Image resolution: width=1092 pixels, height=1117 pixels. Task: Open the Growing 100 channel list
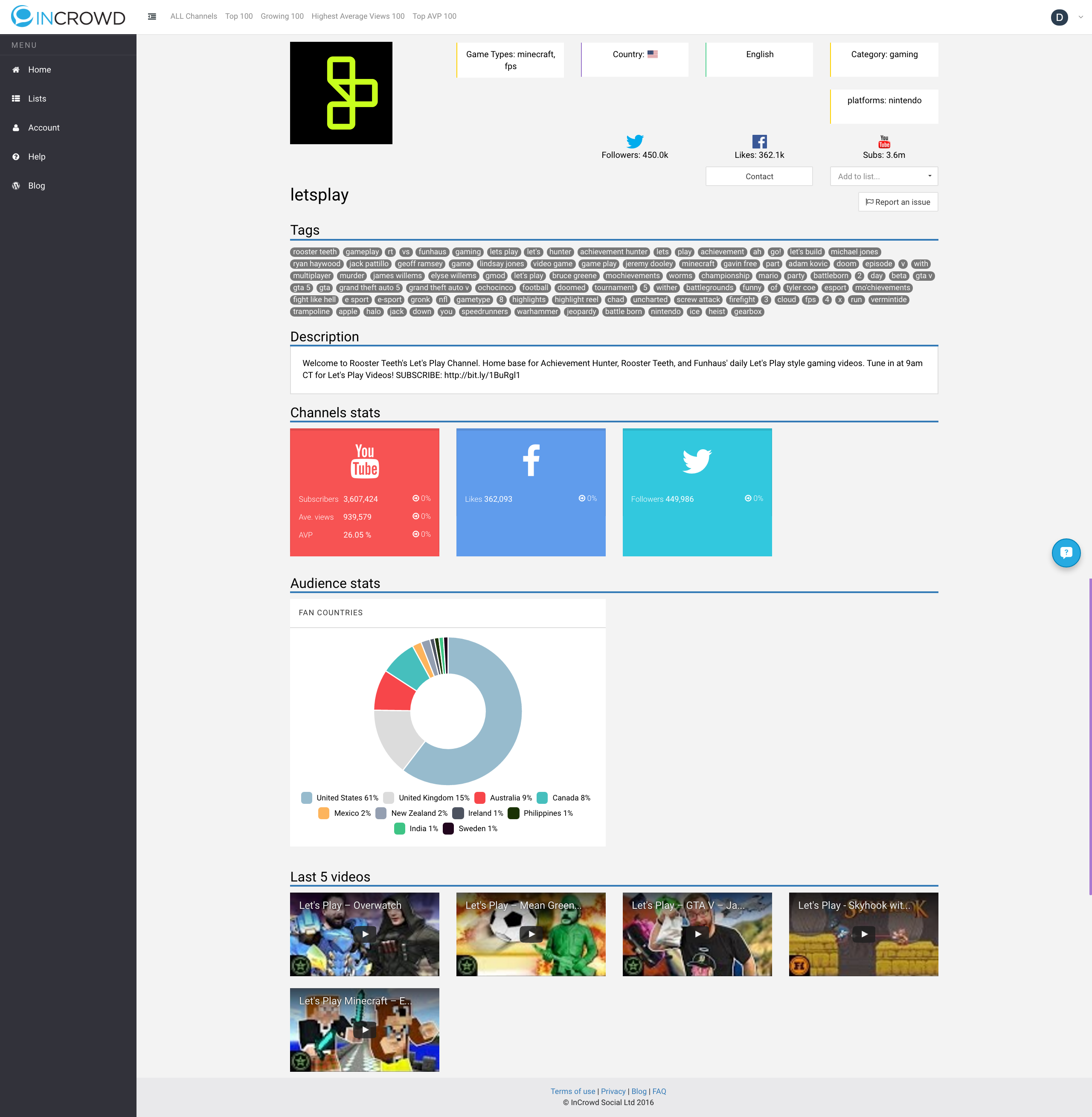282,16
